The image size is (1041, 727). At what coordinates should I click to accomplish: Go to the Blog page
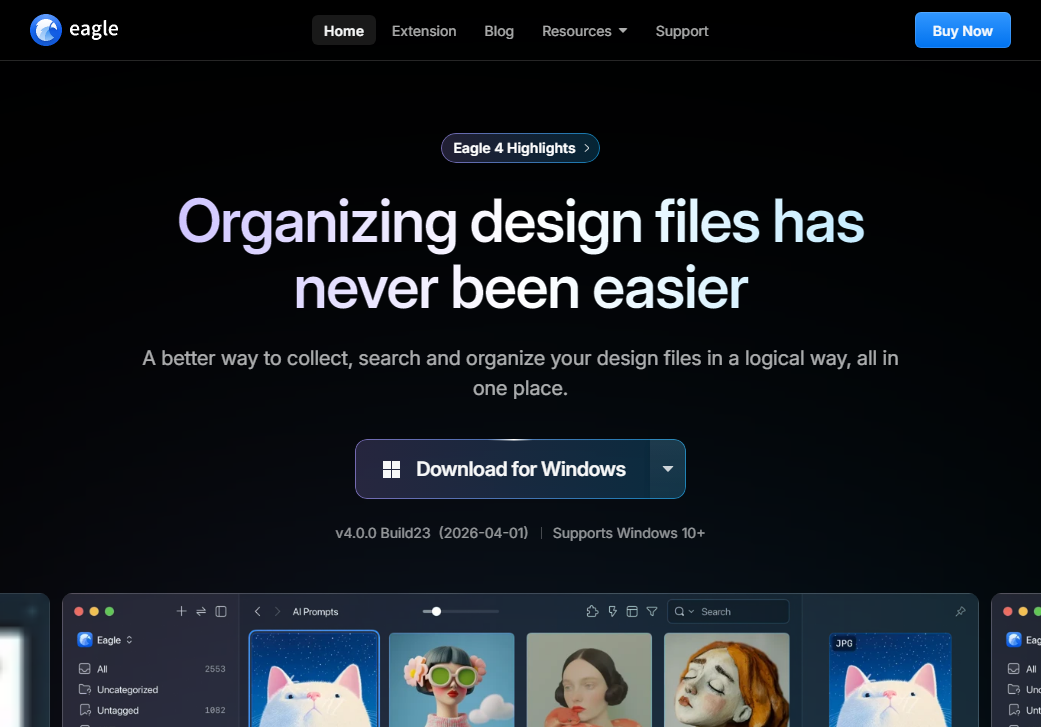(x=499, y=31)
